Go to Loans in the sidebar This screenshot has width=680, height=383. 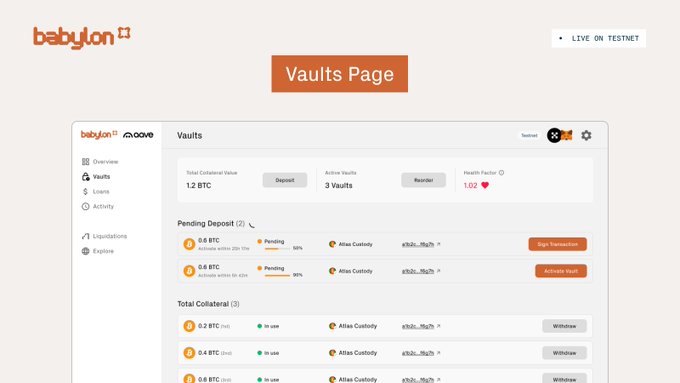pos(95,191)
